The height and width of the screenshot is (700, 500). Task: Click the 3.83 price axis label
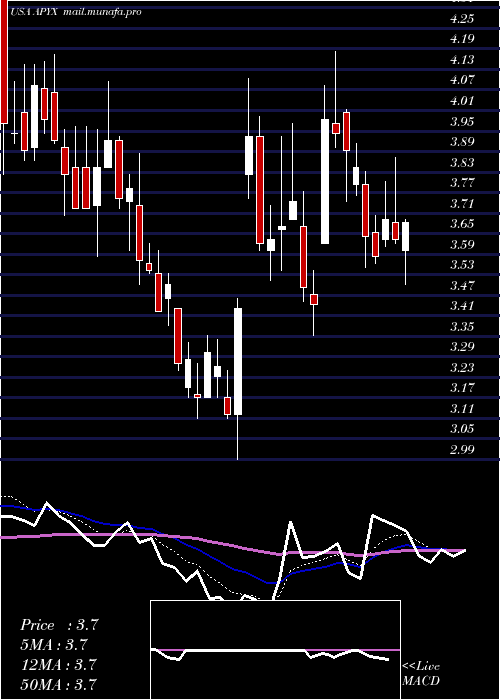pos(462,162)
